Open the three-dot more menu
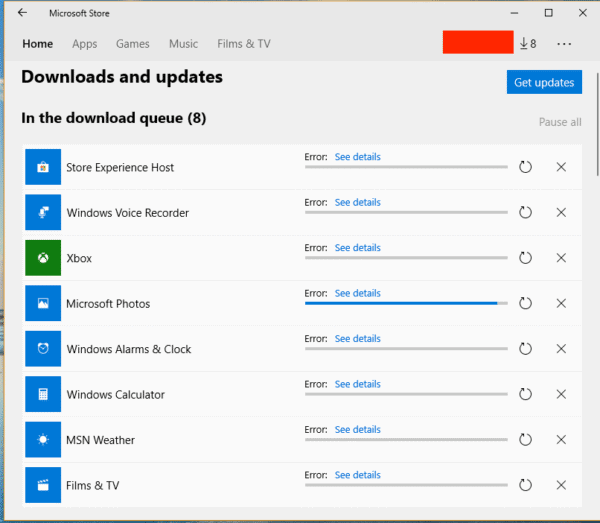This screenshot has height=523, width=600. (564, 44)
